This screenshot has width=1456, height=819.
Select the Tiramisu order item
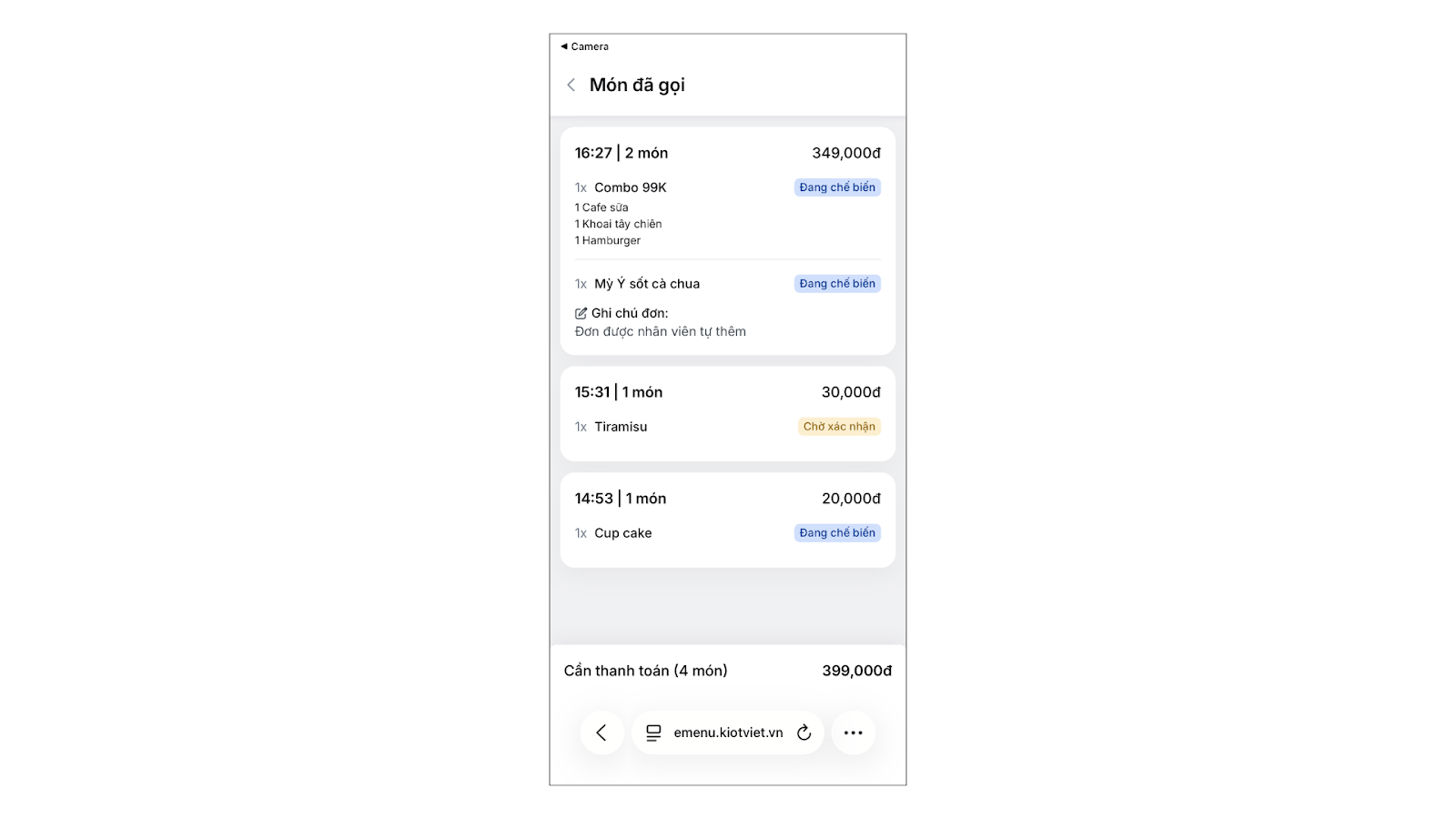(621, 427)
